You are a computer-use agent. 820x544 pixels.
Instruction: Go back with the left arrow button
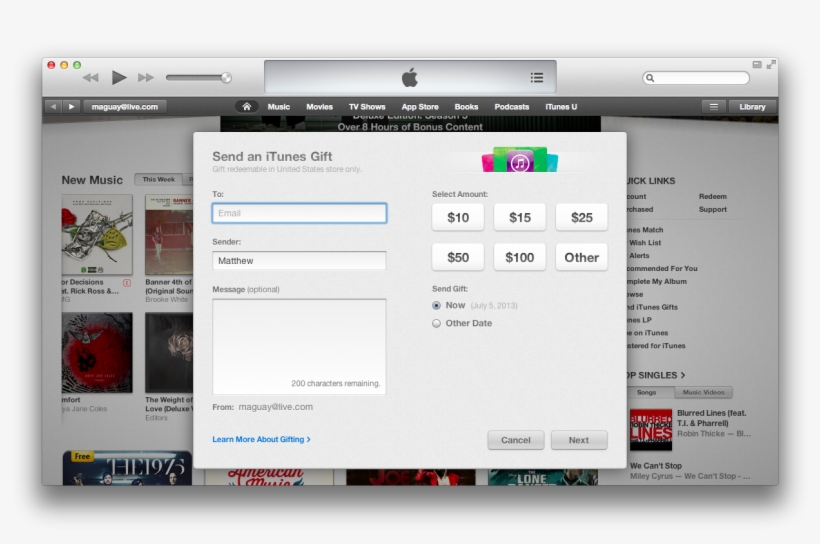53,107
